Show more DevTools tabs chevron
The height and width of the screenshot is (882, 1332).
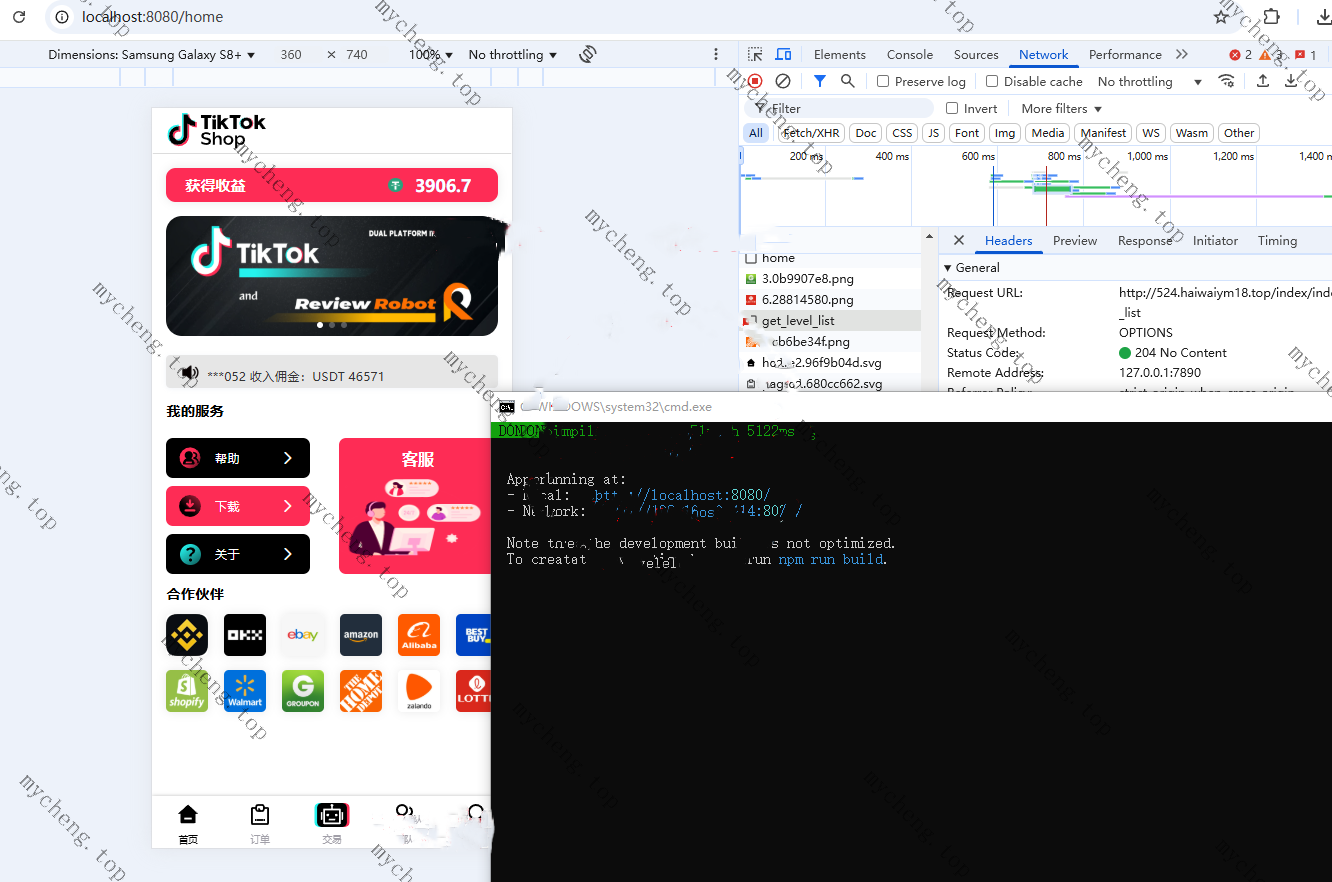1182,55
